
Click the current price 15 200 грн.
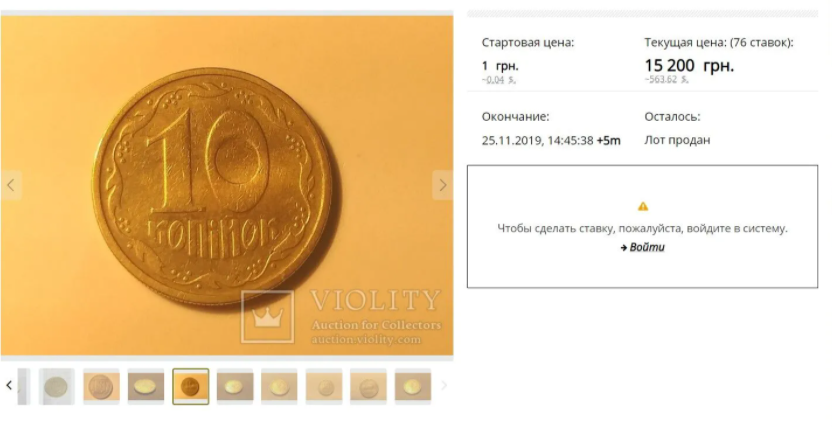point(689,66)
